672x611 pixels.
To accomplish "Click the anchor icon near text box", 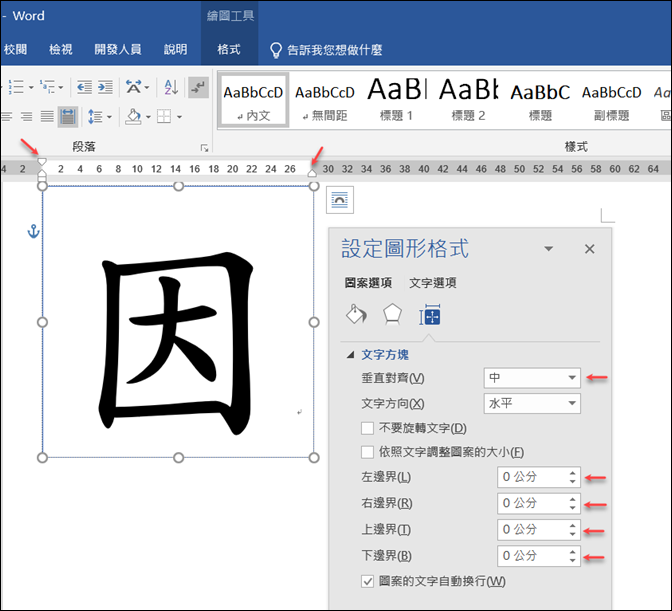I will tap(33, 231).
